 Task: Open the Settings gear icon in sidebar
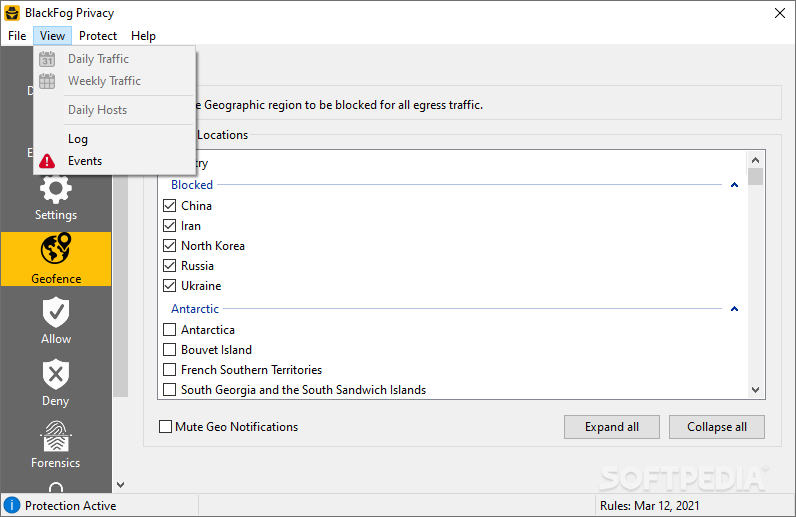56,189
